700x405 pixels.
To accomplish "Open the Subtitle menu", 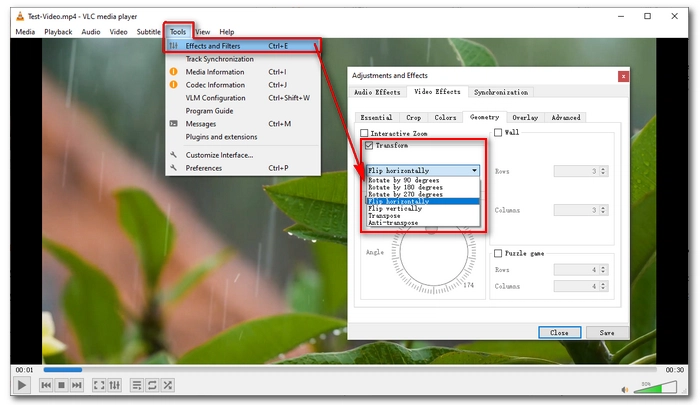I will (148, 32).
